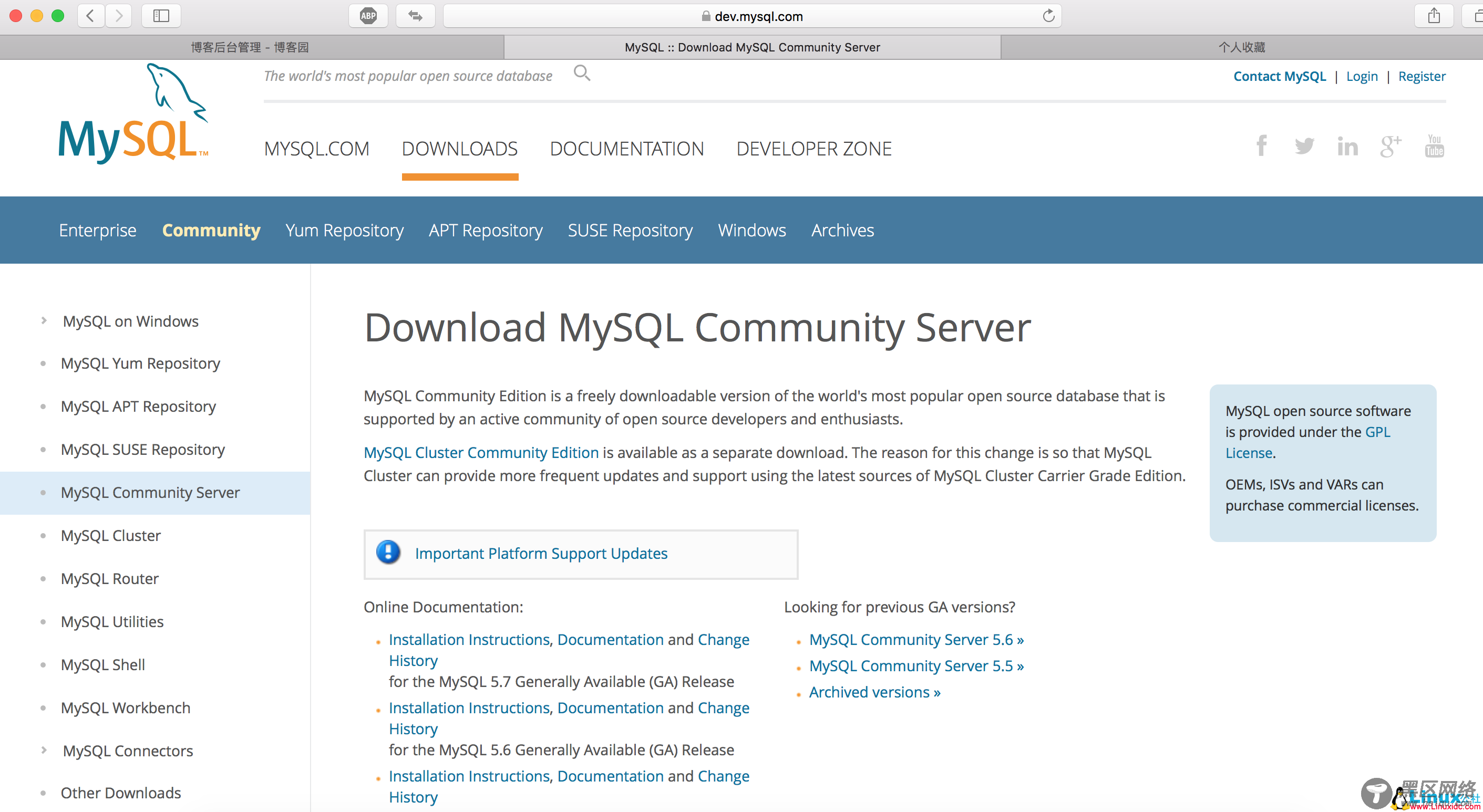Click the blue exclamation important notice icon
The image size is (1483, 812).
tap(388, 553)
